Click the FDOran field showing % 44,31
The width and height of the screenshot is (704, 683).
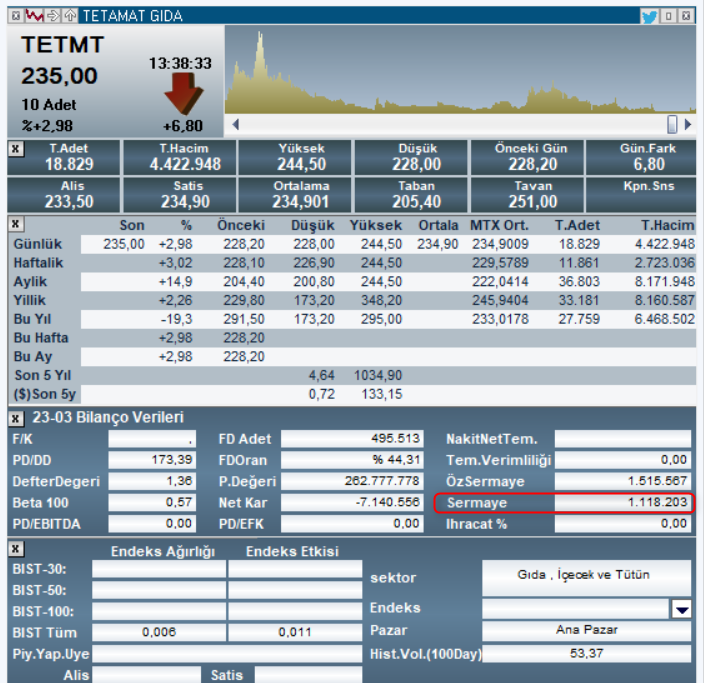(x=352, y=460)
